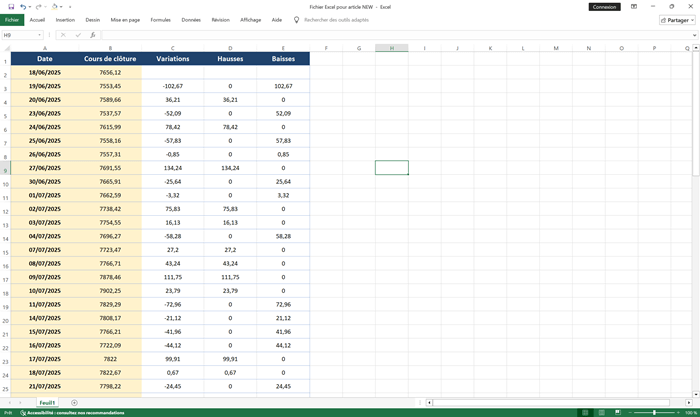Add a new sheet with the plus icon
Screen dimensions: 700x417
pos(74,403)
